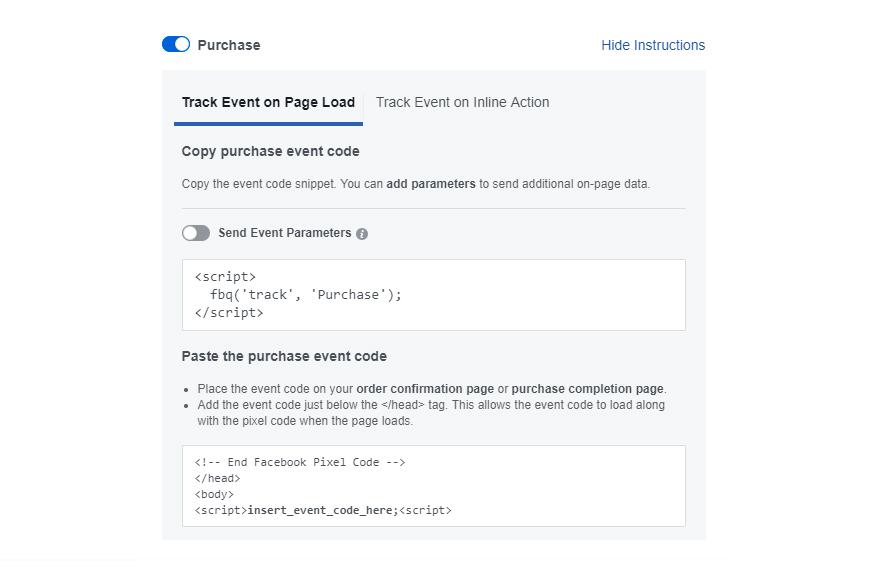The image size is (878, 563).
Task: Click the Send Event Parameters label text
Action: coord(284,233)
